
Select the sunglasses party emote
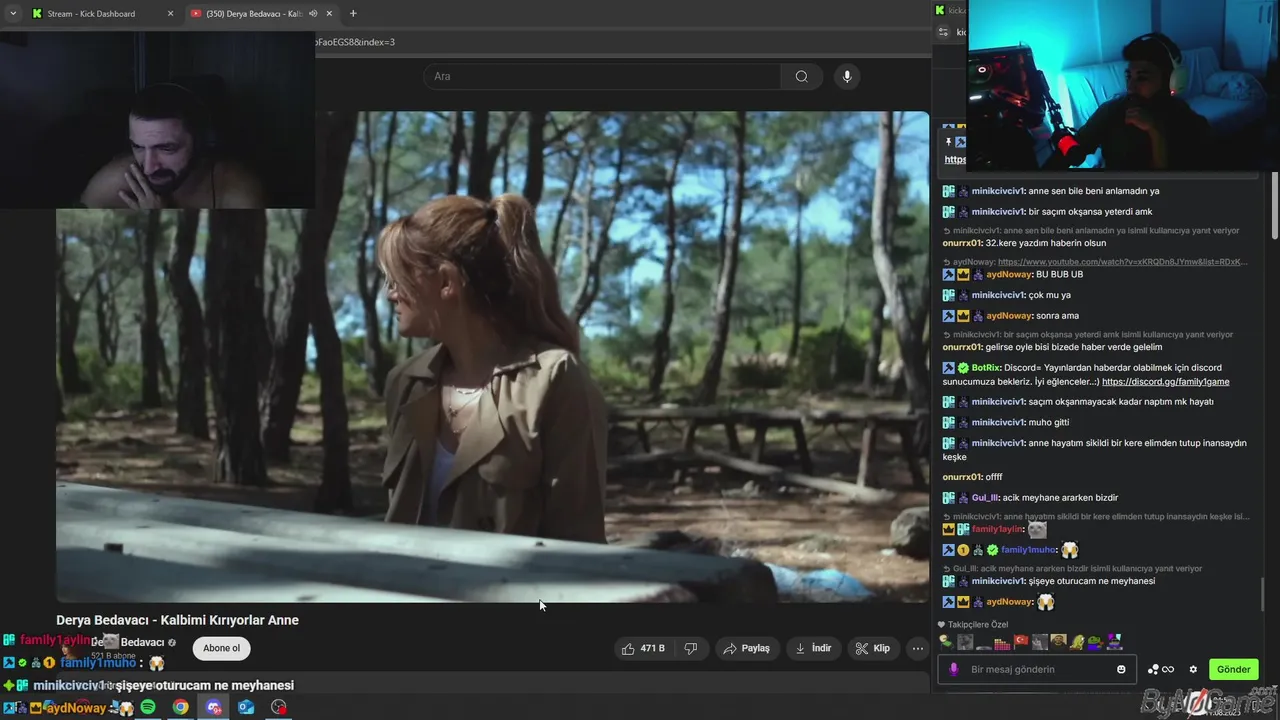point(1114,642)
